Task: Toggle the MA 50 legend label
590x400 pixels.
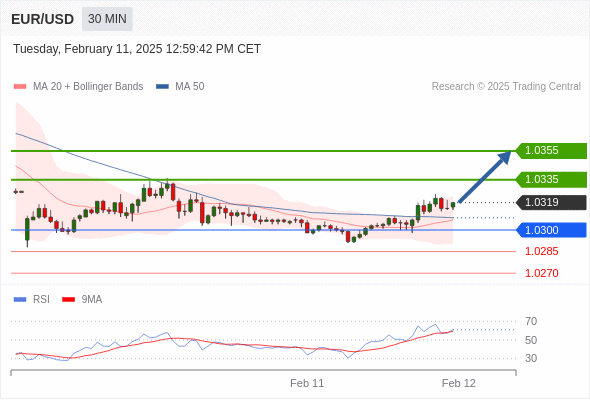Action: pos(190,87)
